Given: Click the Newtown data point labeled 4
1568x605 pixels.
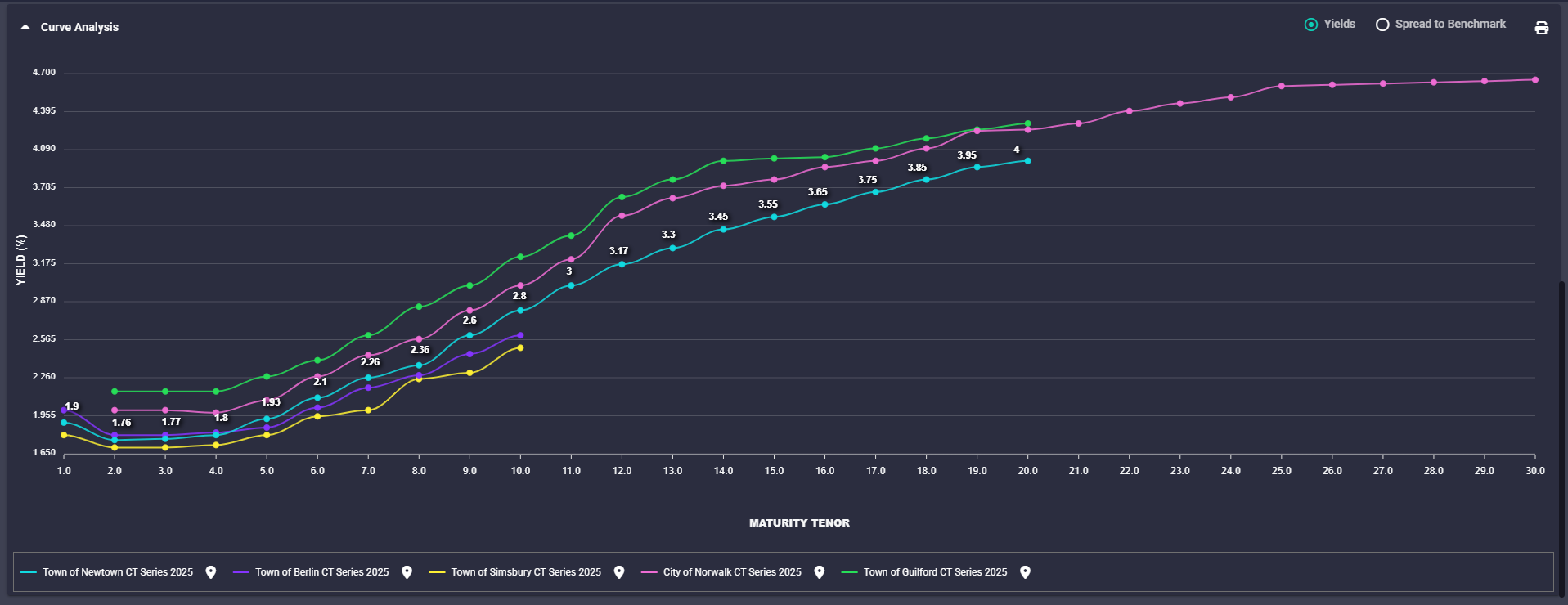Looking at the screenshot, I should 1027,161.
